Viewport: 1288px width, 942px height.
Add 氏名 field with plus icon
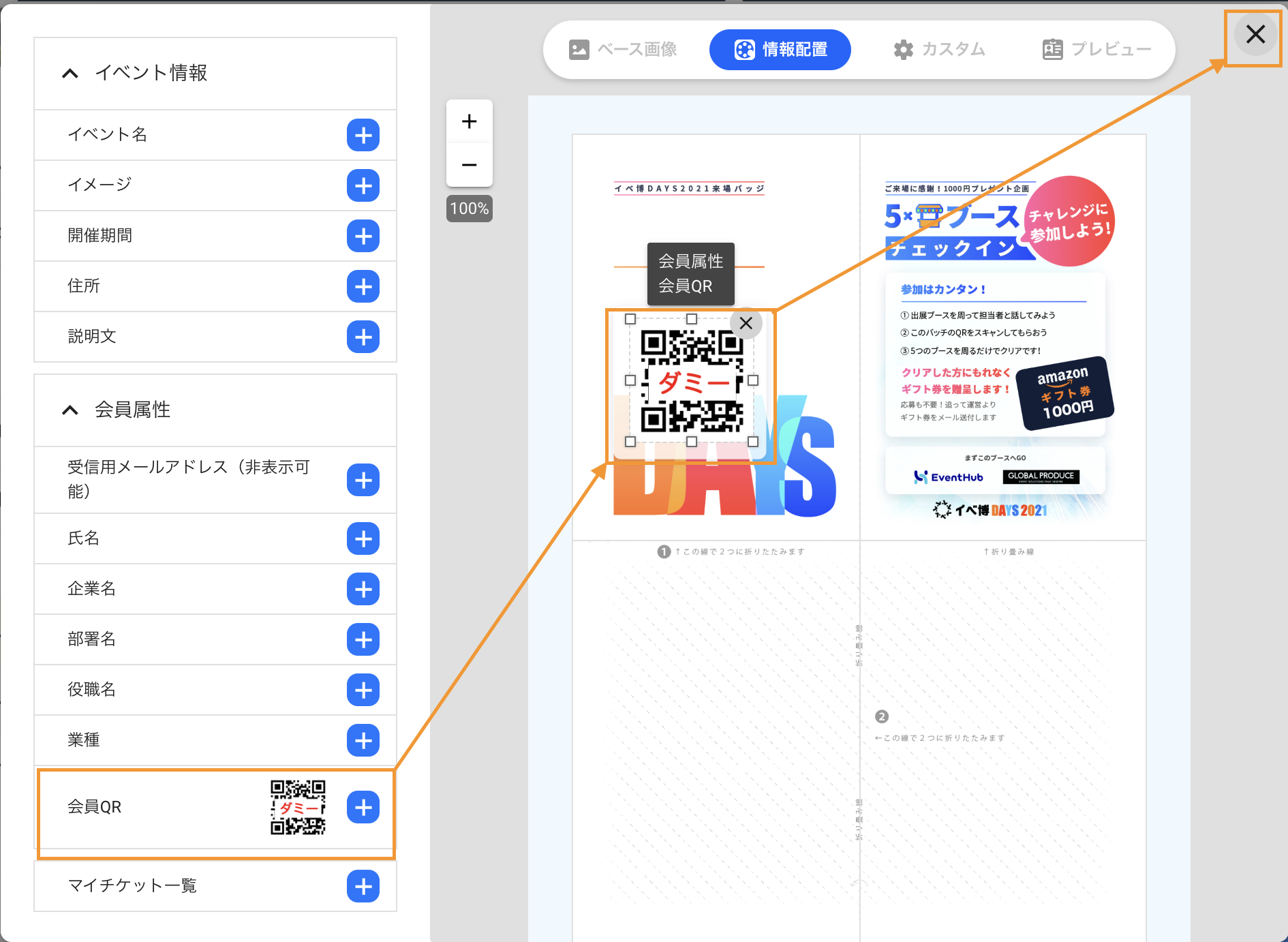click(x=363, y=538)
